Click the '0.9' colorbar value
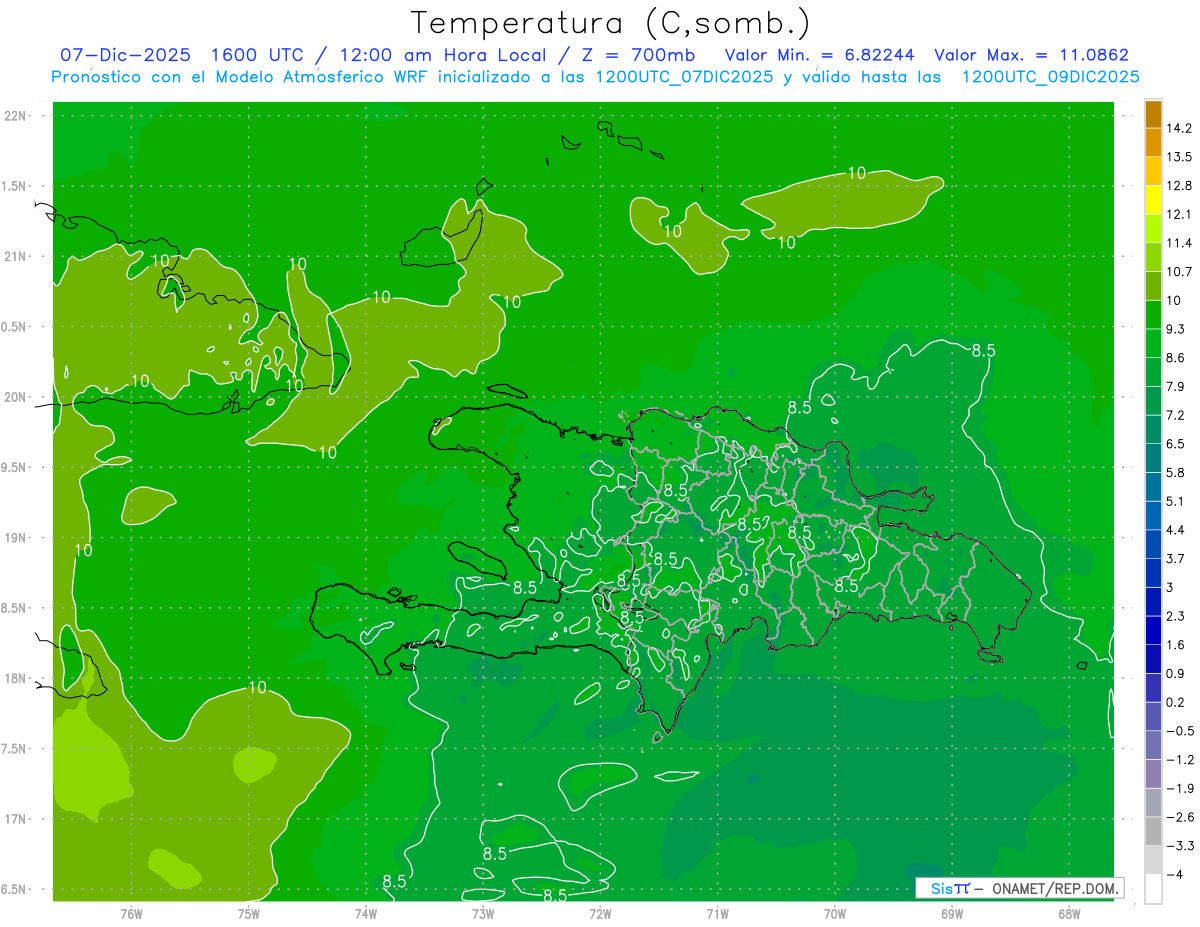Viewport: 1200px width, 927px height. pyautogui.click(x=1175, y=674)
